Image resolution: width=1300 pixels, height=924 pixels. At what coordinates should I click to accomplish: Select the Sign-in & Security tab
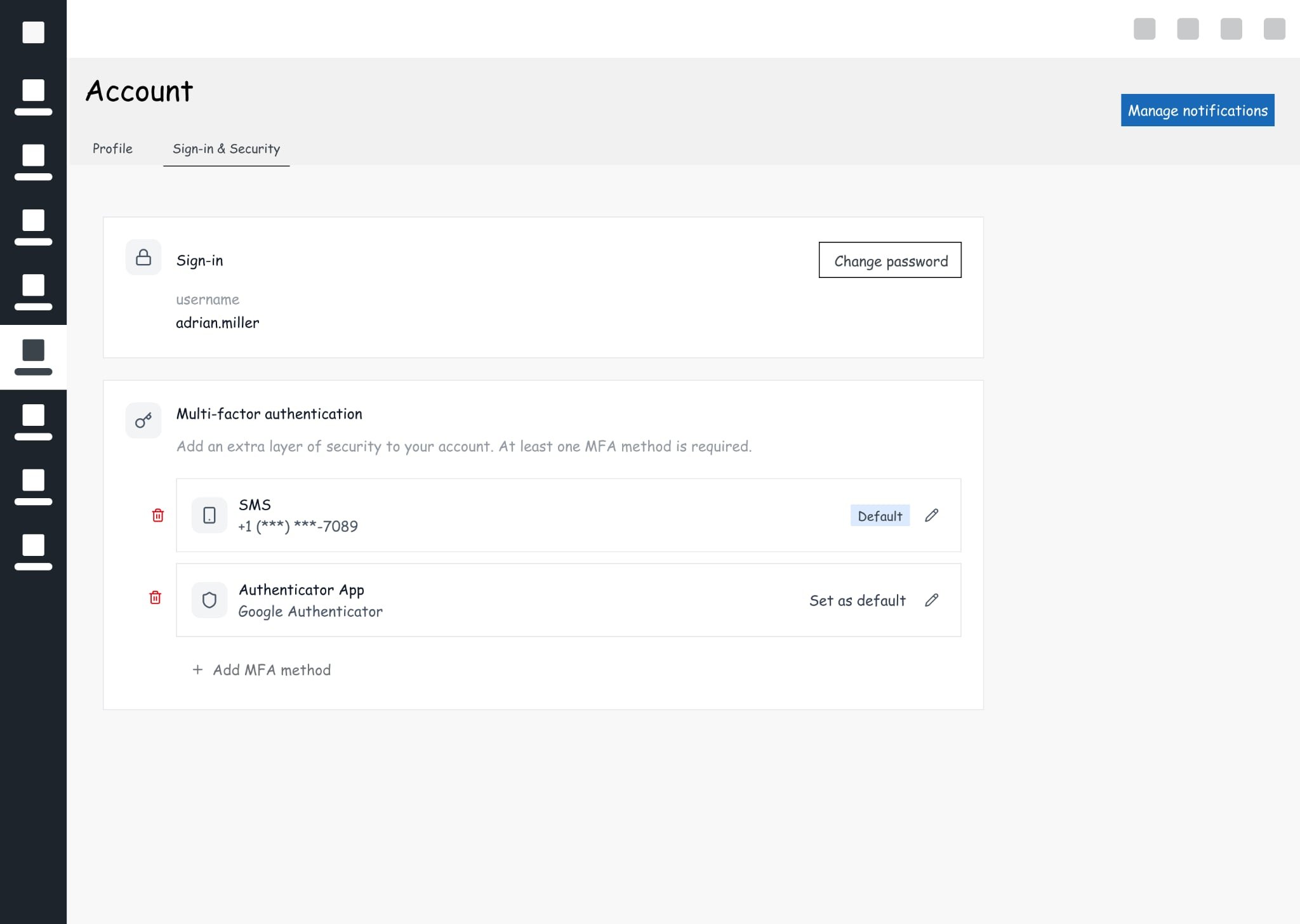226,148
